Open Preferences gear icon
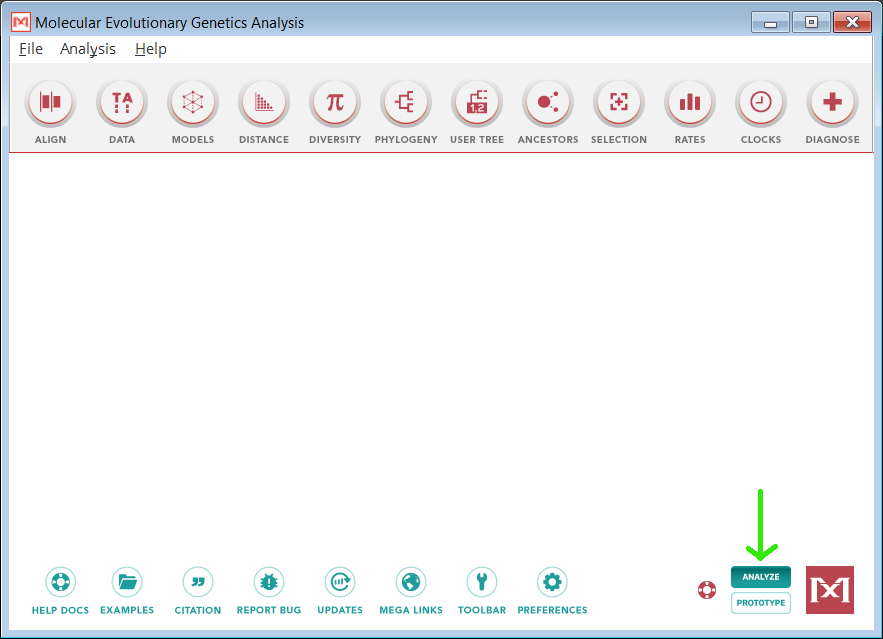883x639 pixels. click(x=552, y=582)
